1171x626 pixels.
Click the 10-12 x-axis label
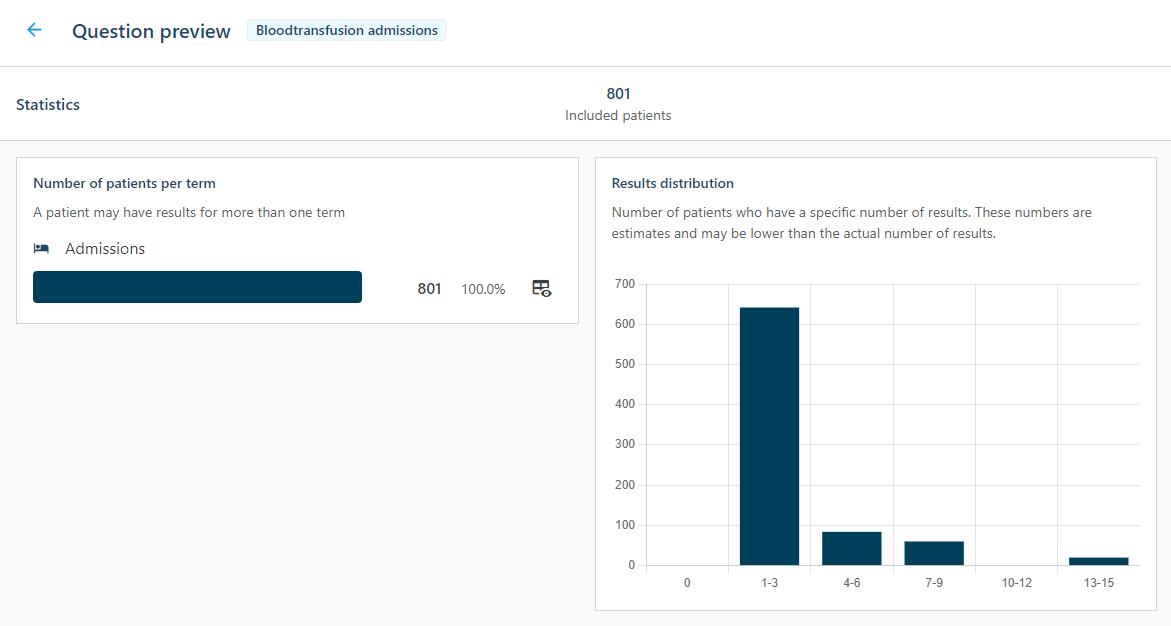(x=1016, y=583)
